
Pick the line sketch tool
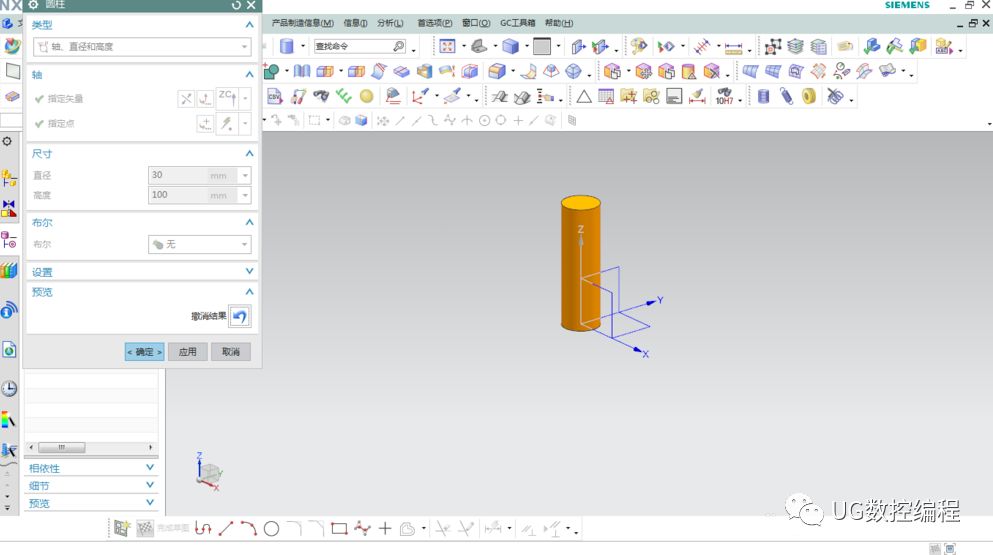click(x=226, y=528)
